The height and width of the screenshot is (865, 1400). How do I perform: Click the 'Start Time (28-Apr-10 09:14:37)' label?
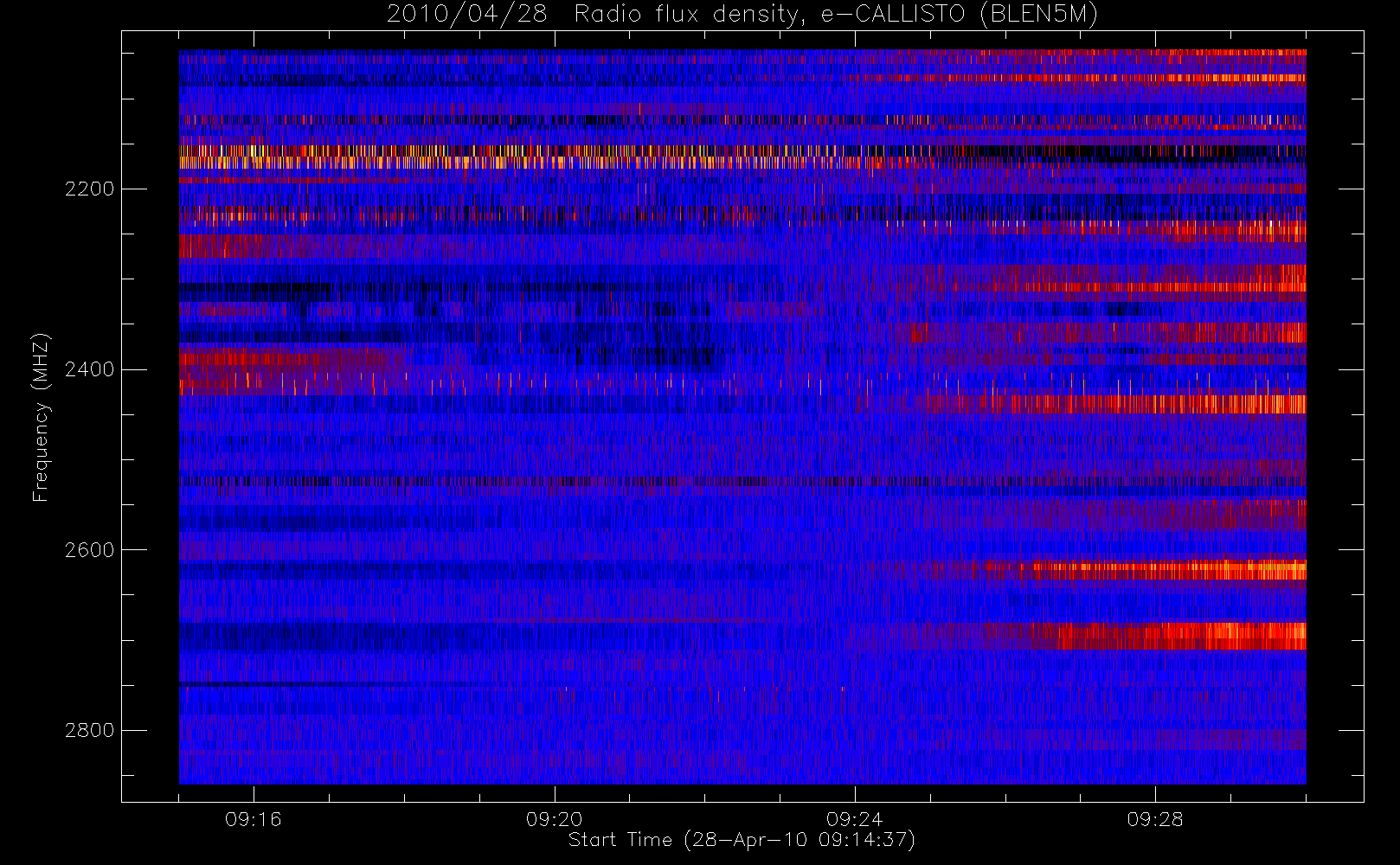(x=742, y=840)
